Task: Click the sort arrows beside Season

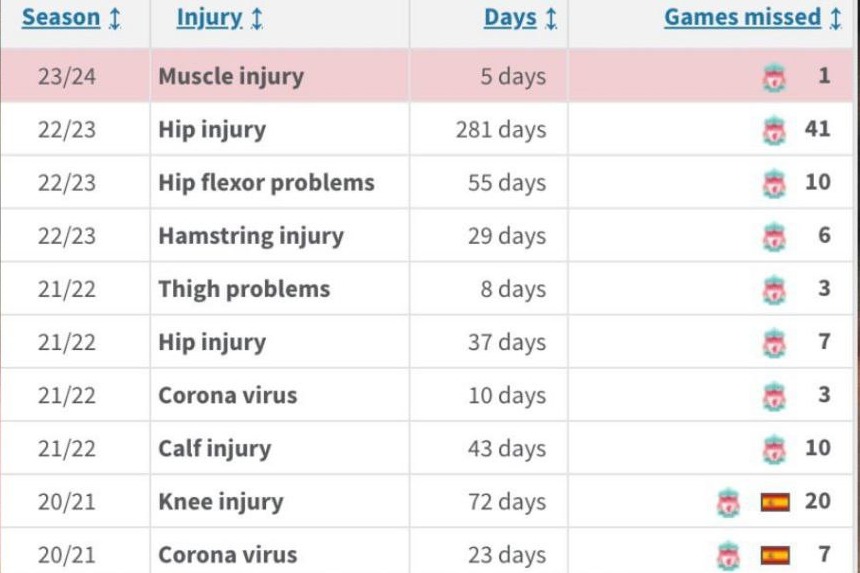Action: pyautogui.click(x=115, y=18)
